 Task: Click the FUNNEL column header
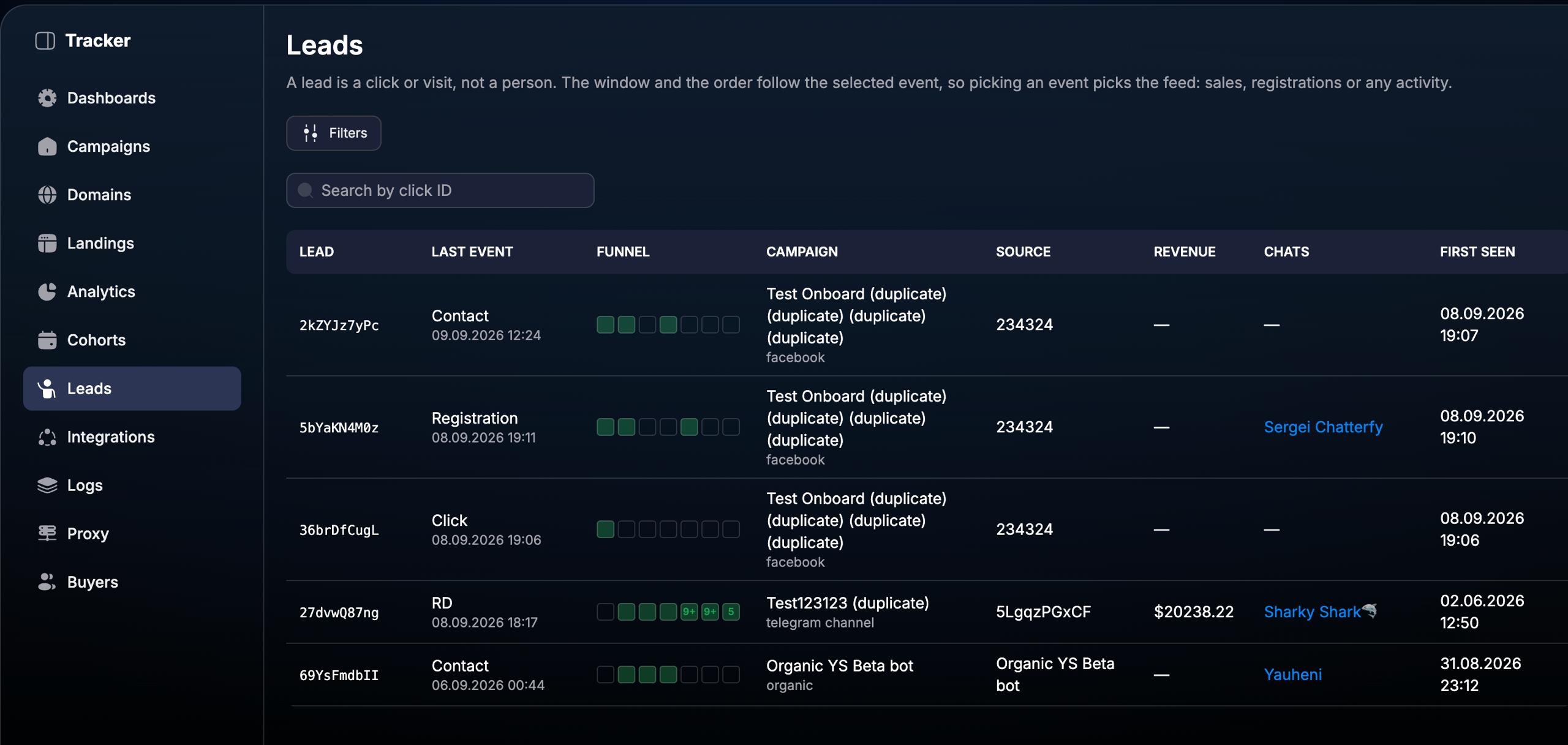(x=623, y=252)
